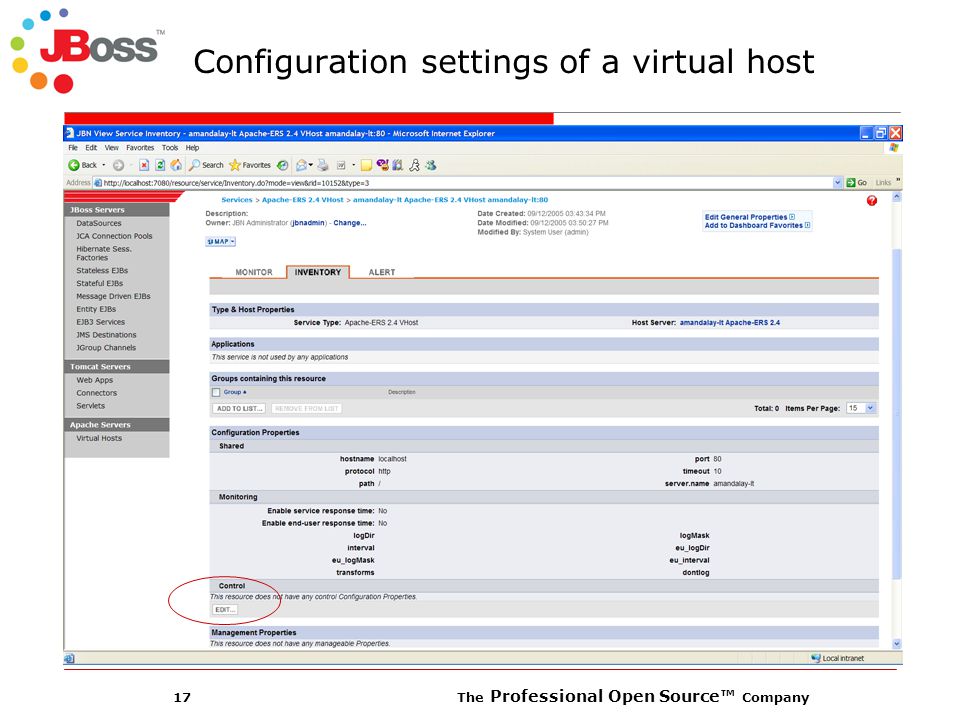Click the MSN Messenger toolbar icon
The image size is (960, 720).
tap(431, 165)
